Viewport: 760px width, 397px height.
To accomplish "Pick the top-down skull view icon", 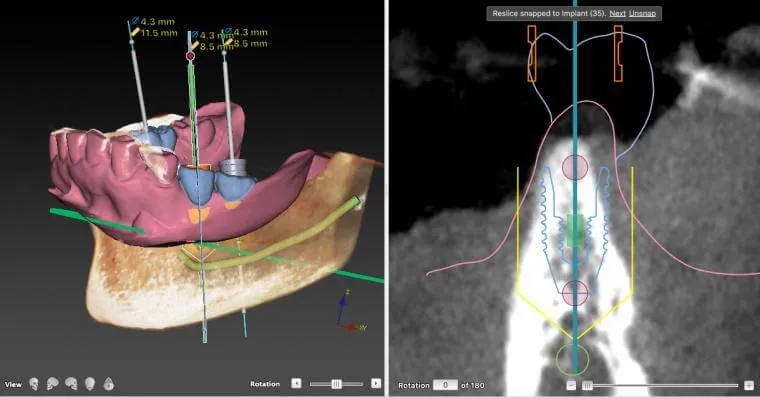I will point(109,384).
